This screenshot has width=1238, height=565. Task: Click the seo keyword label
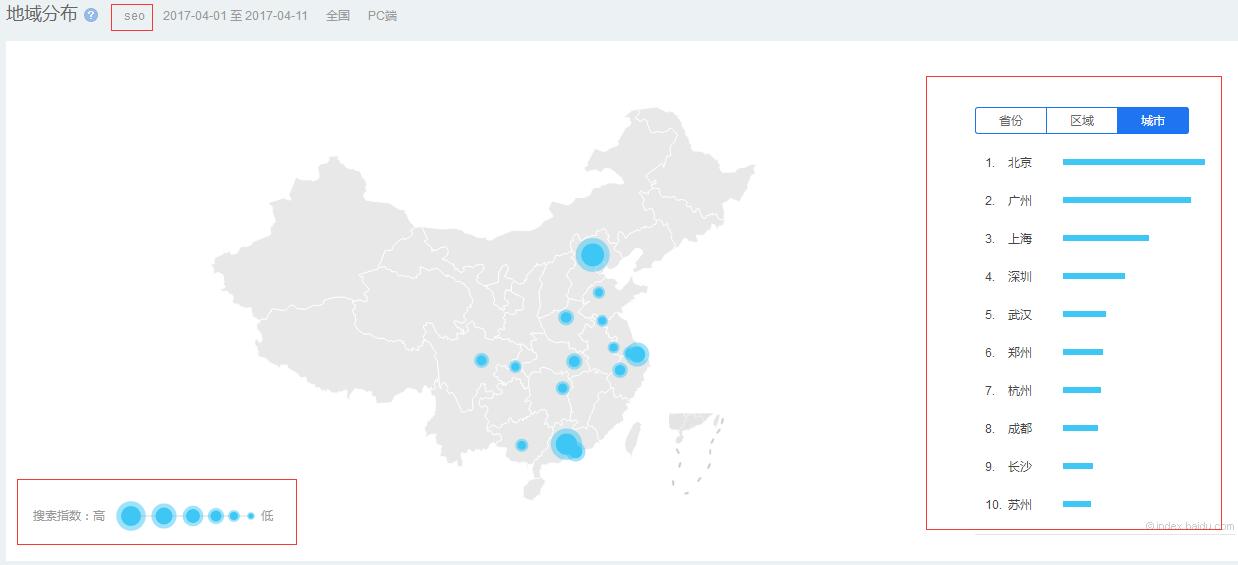click(x=133, y=17)
